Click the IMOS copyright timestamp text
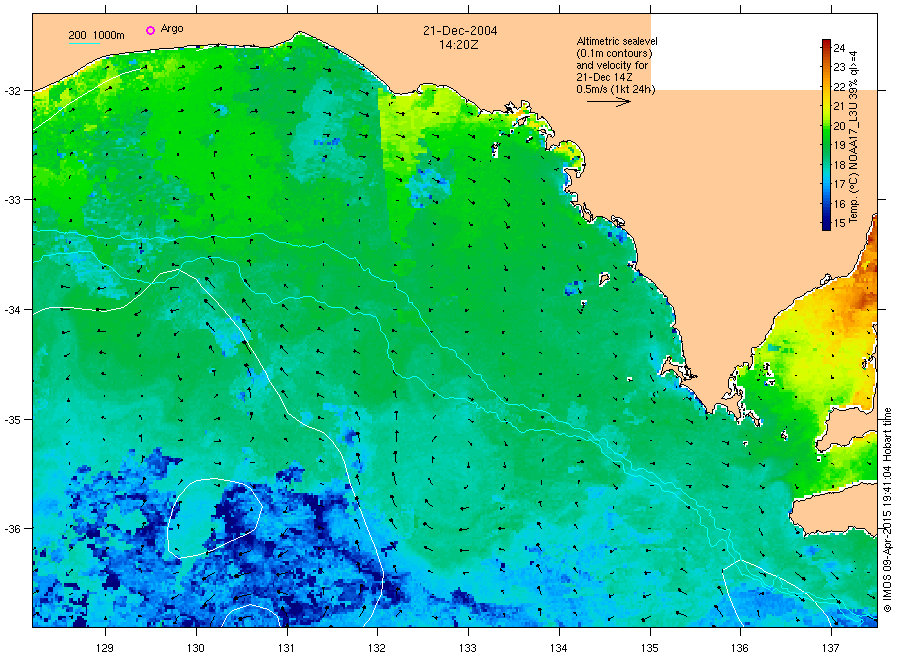This screenshot has height=660, width=900. coord(887,510)
